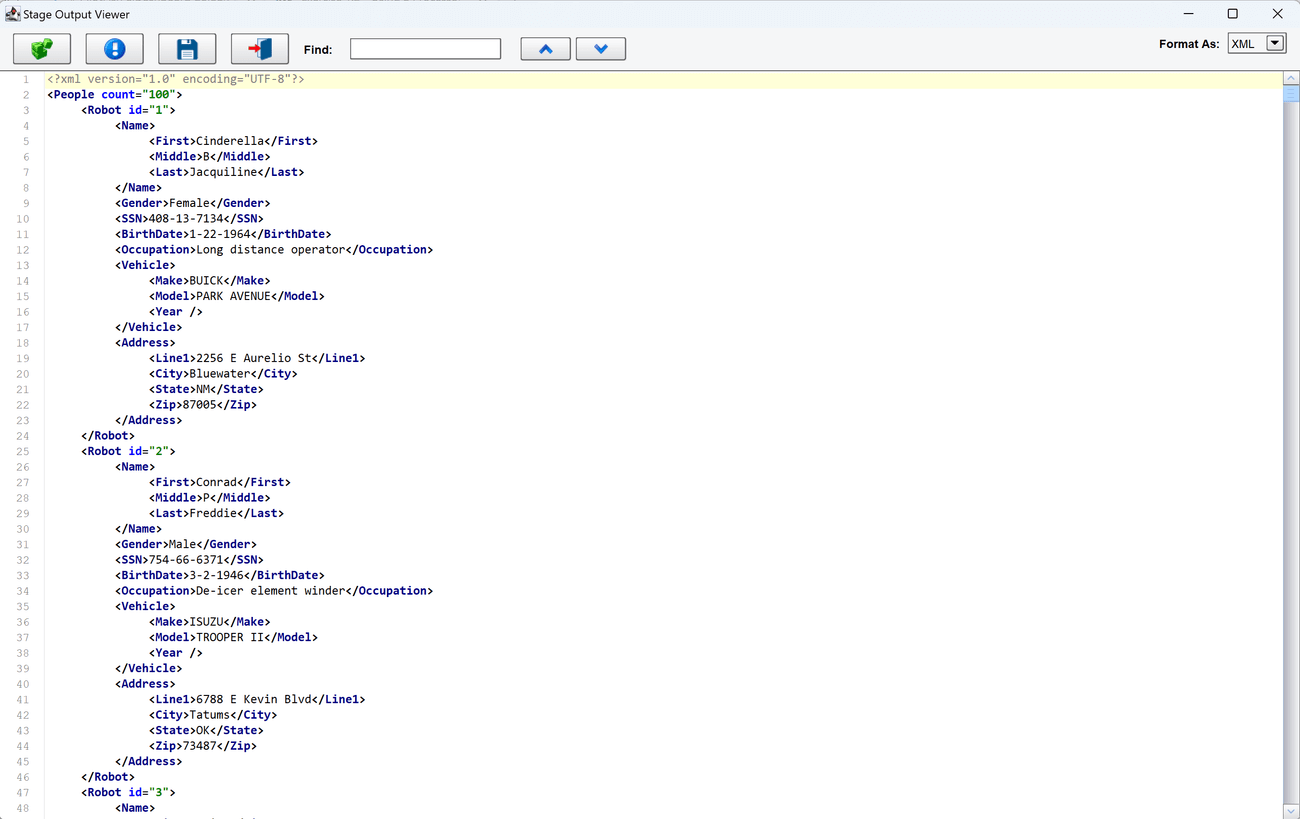Click the Stage Output Viewer title icon
The height and width of the screenshot is (819, 1300).
pyautogui.click(x=13, y=14)
